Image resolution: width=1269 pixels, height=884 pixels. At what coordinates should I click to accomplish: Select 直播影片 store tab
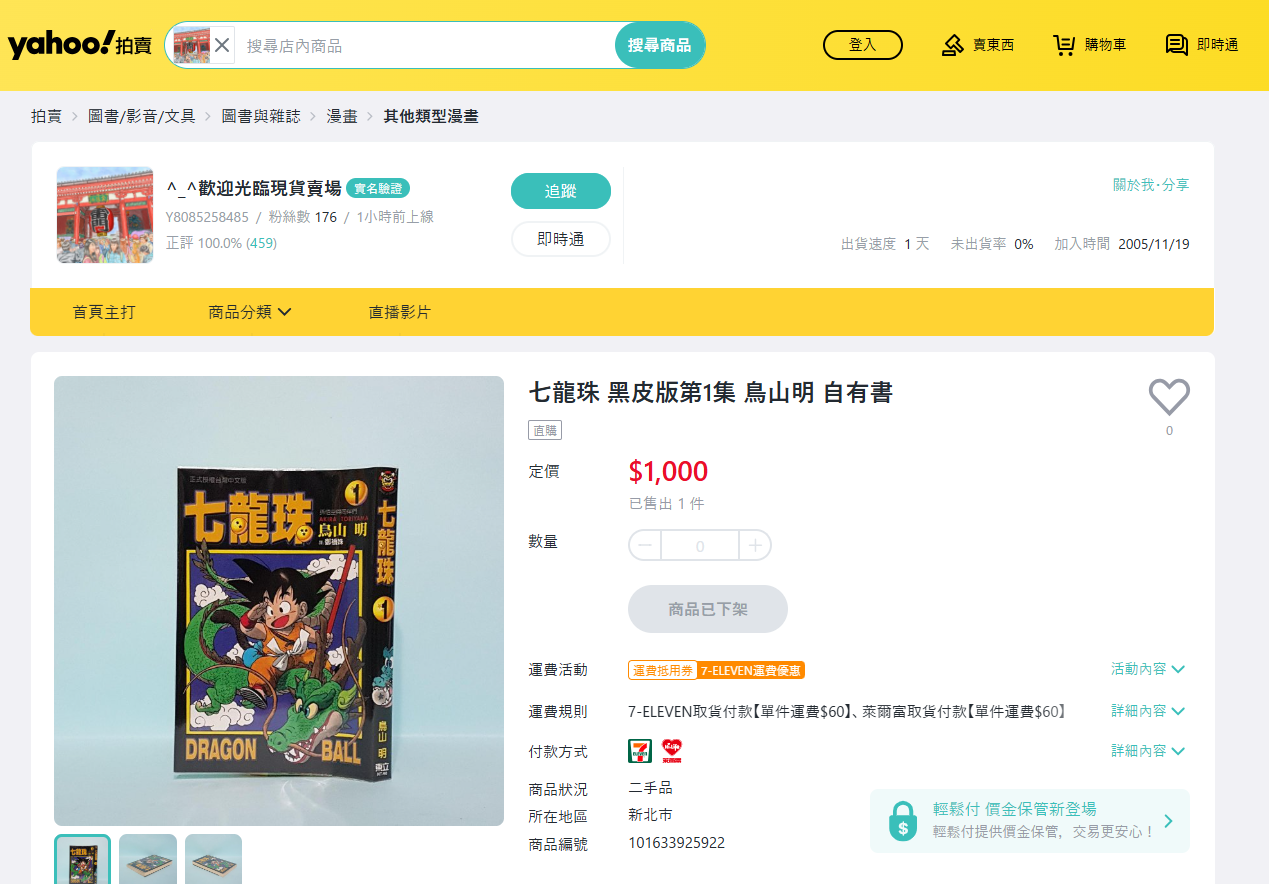pos(400,312)
